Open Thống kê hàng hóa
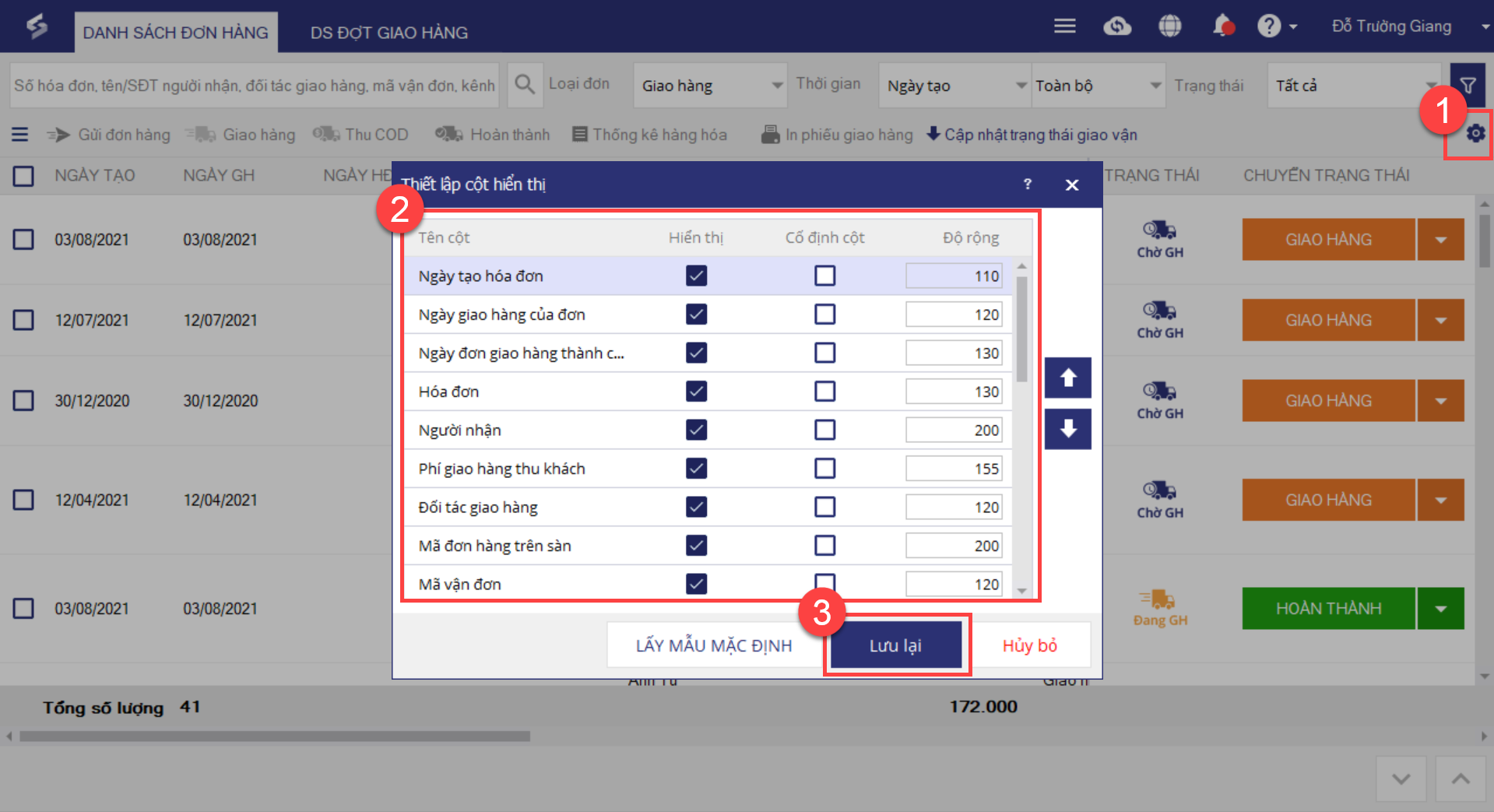1494x812 pixels. pyautogui.click(x=649, y=135)
